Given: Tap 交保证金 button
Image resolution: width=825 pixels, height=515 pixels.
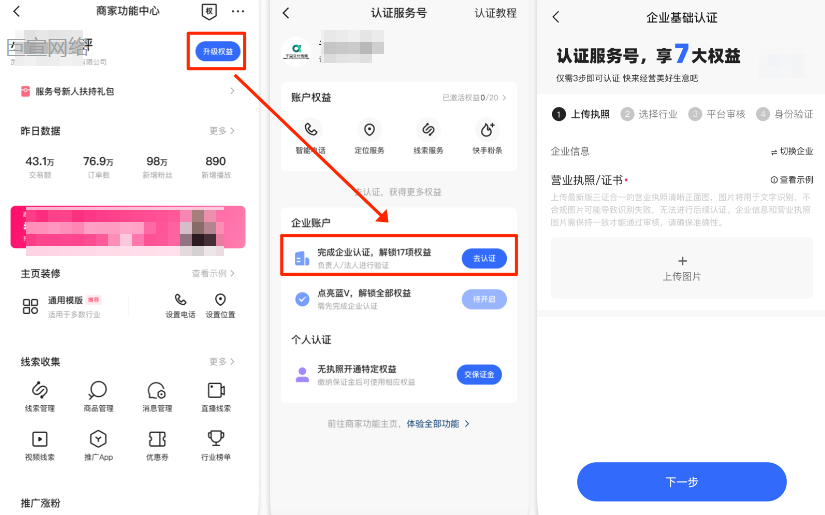Looking at the screenshot, I should tap(479, 375).
